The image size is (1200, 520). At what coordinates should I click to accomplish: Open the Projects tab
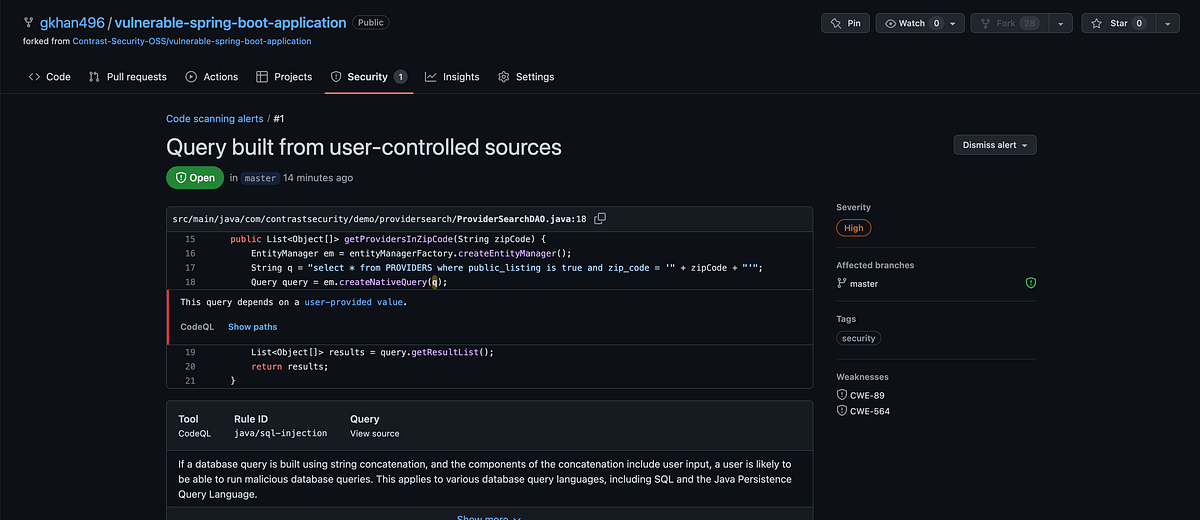point(284,77)
